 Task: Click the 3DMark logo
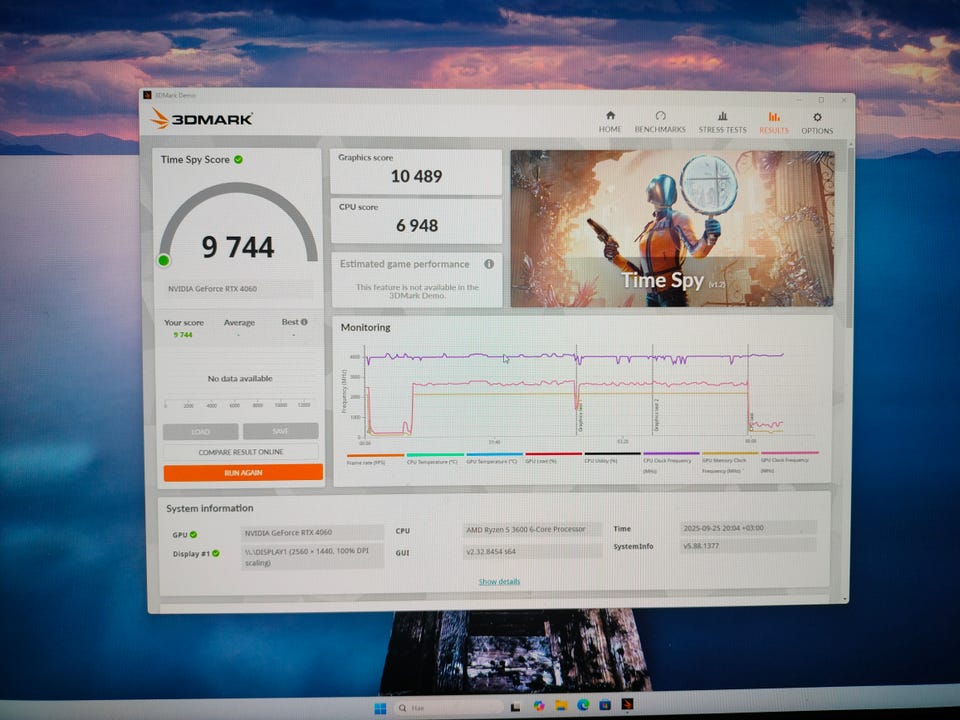click(x=201, y=118)
